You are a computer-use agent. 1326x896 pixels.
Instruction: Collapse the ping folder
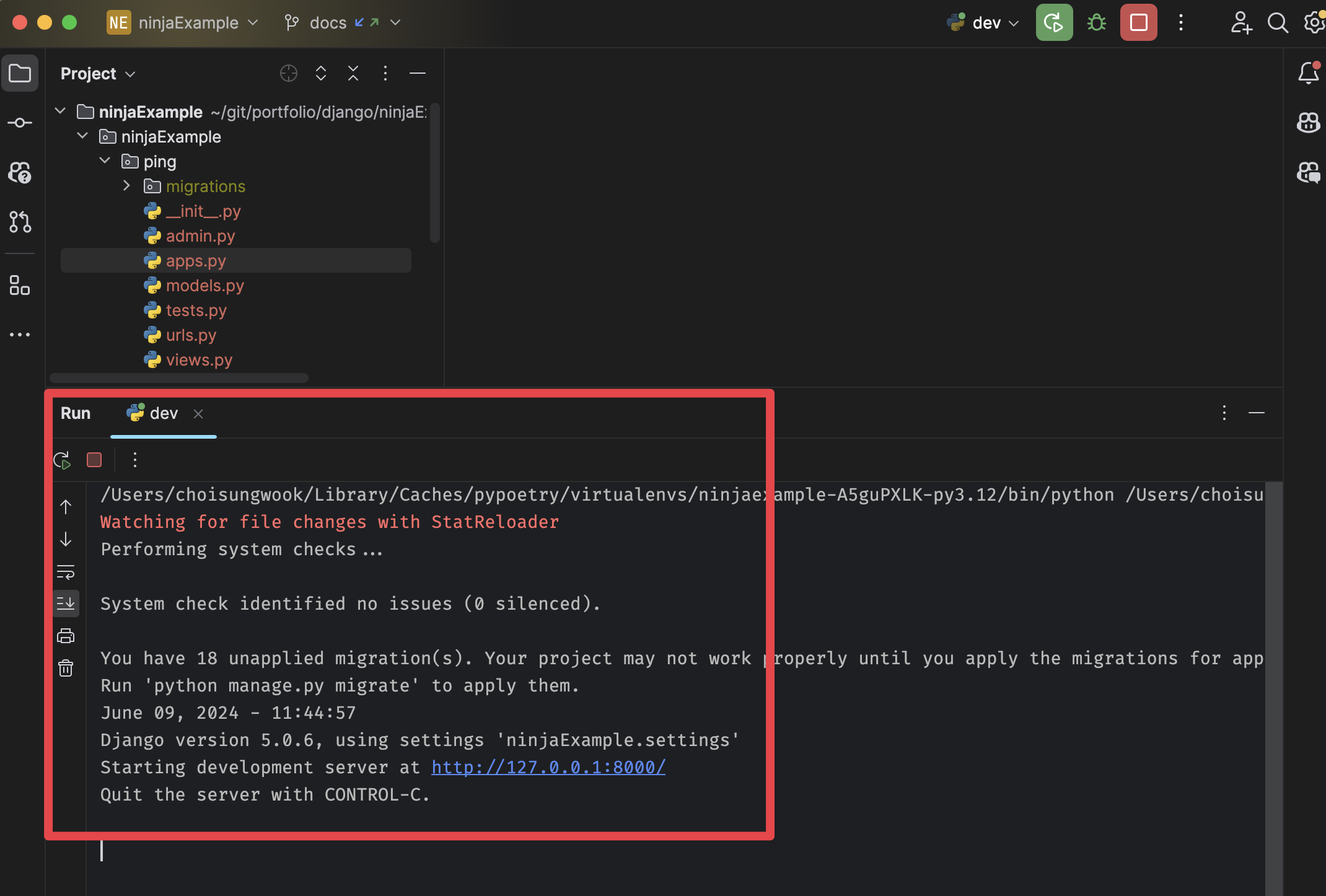(105, 161)
